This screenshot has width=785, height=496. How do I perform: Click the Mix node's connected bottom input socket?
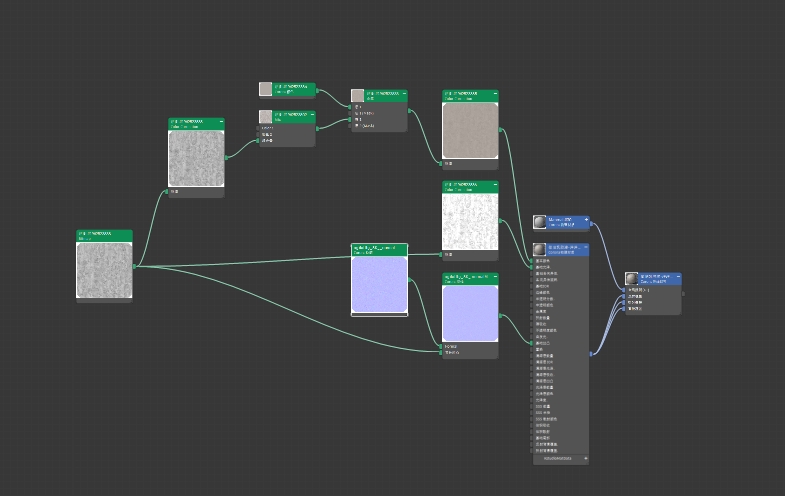pos(258,141)
